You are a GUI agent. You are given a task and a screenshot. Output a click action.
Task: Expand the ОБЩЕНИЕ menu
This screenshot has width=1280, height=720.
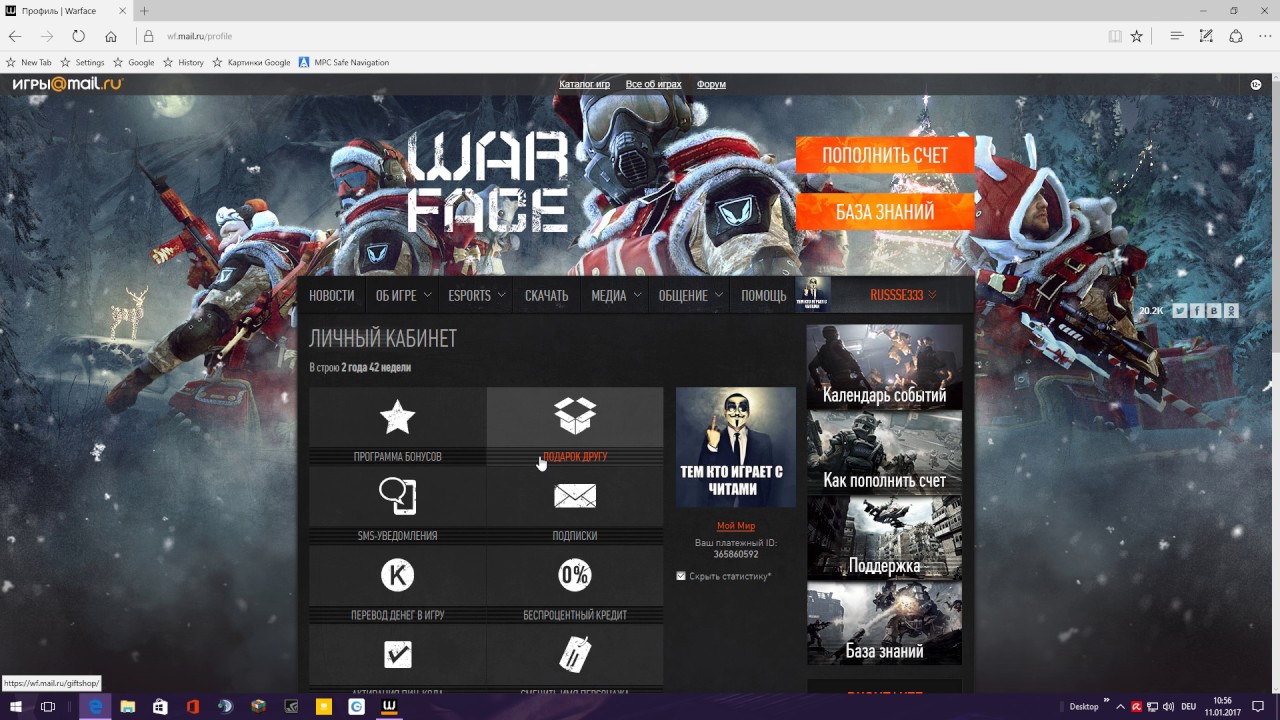click(690, 295)
